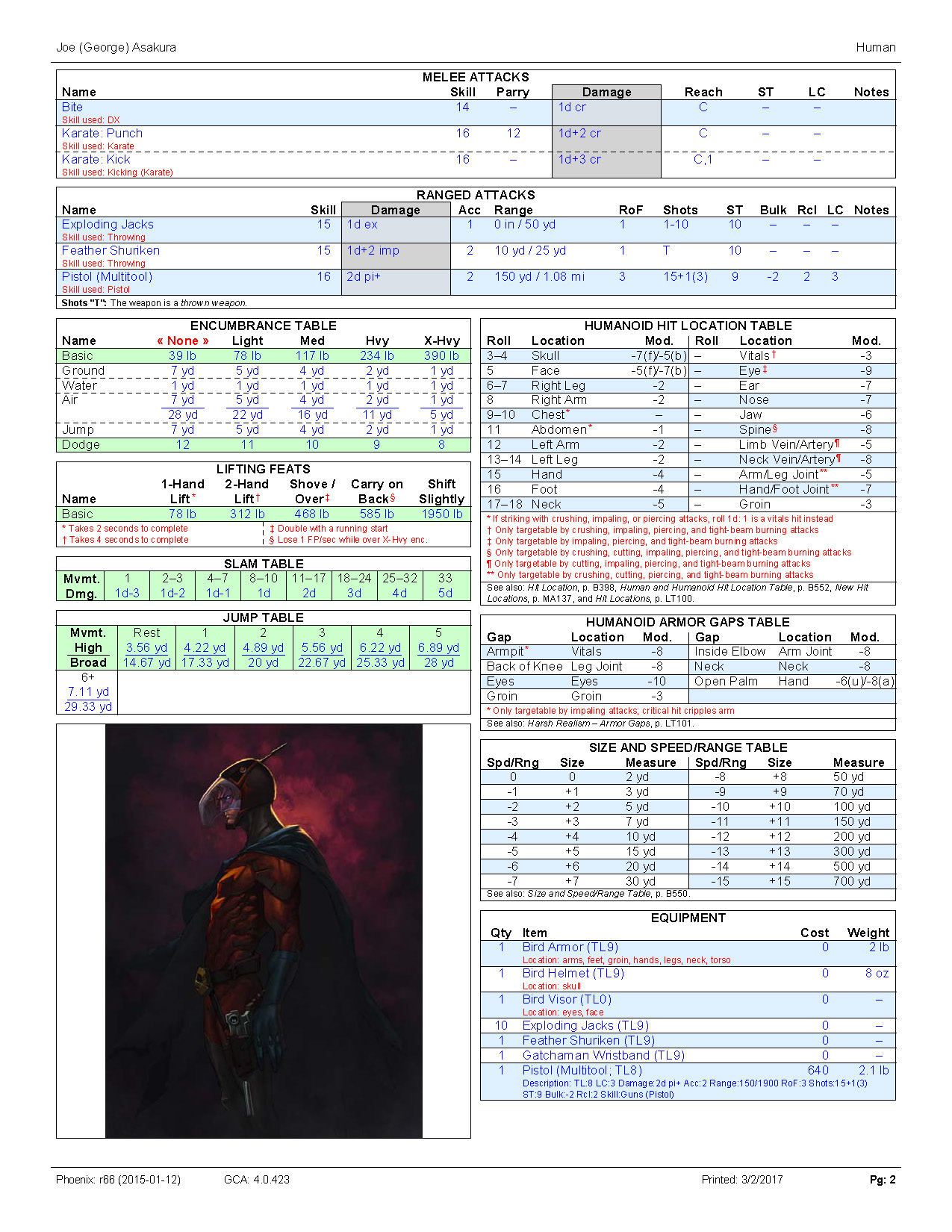952x1232 pixels.
Task: Select the "Phoenix: r66 (2015-01-12)" footer text
Action: (118, 1180)
